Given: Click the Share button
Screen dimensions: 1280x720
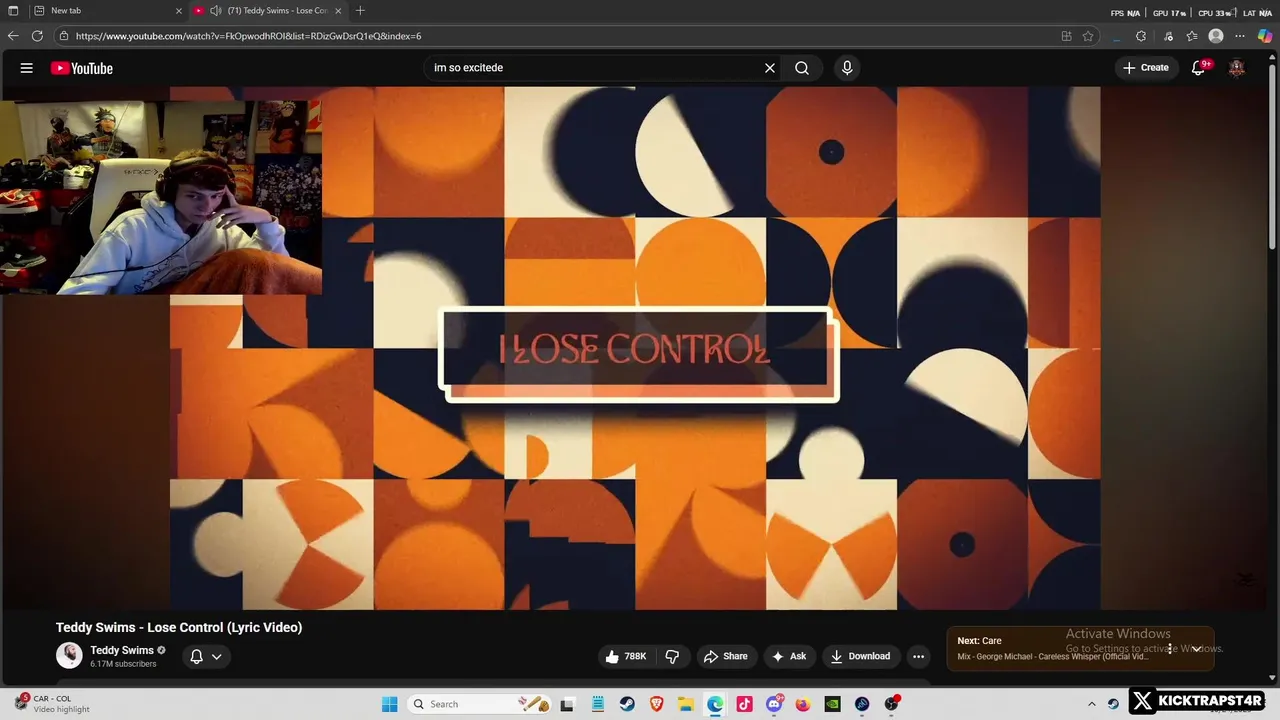Looking at the screenshot, I should tap(725, 656).
